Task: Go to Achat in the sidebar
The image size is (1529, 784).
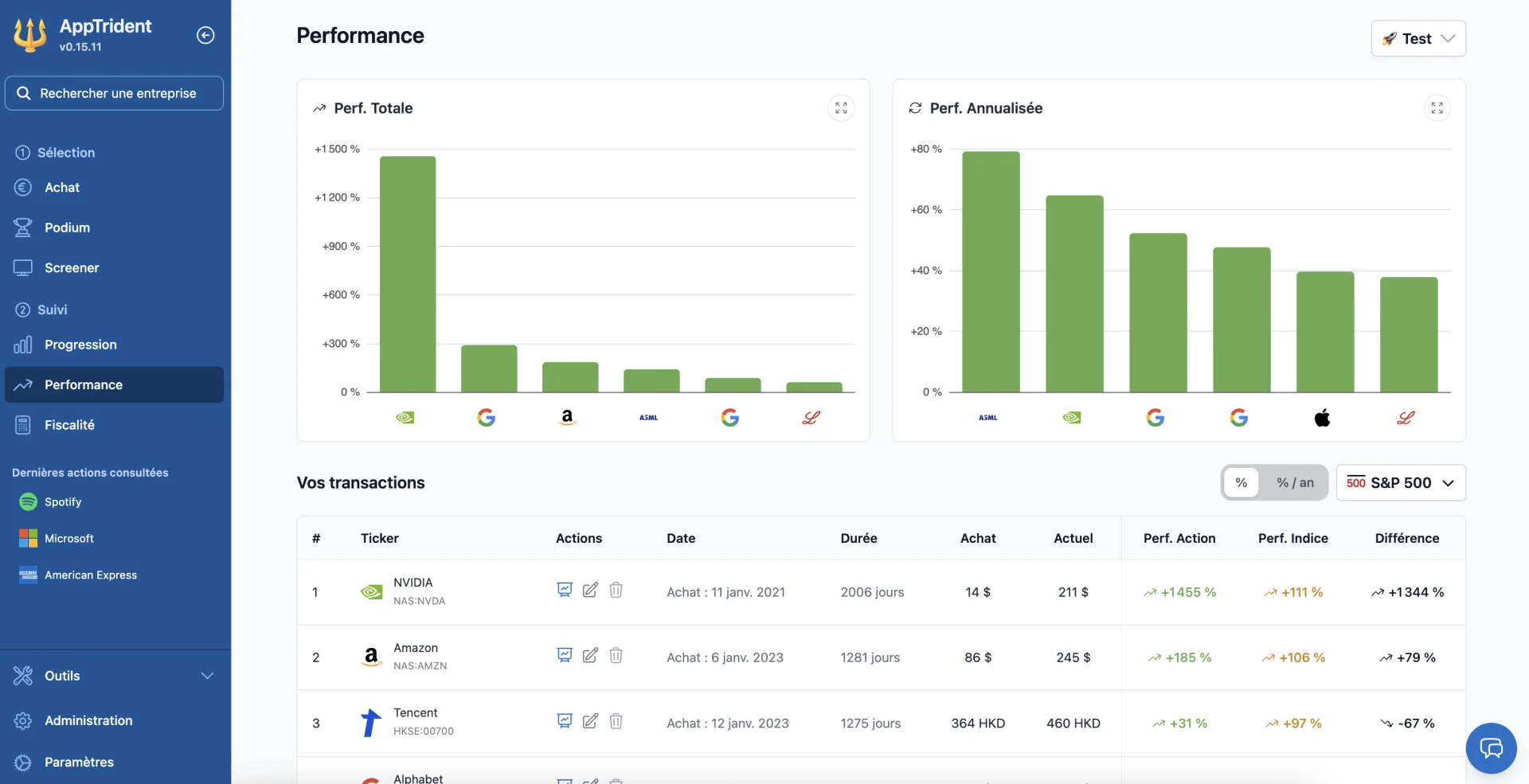Action: coord(115,188)
